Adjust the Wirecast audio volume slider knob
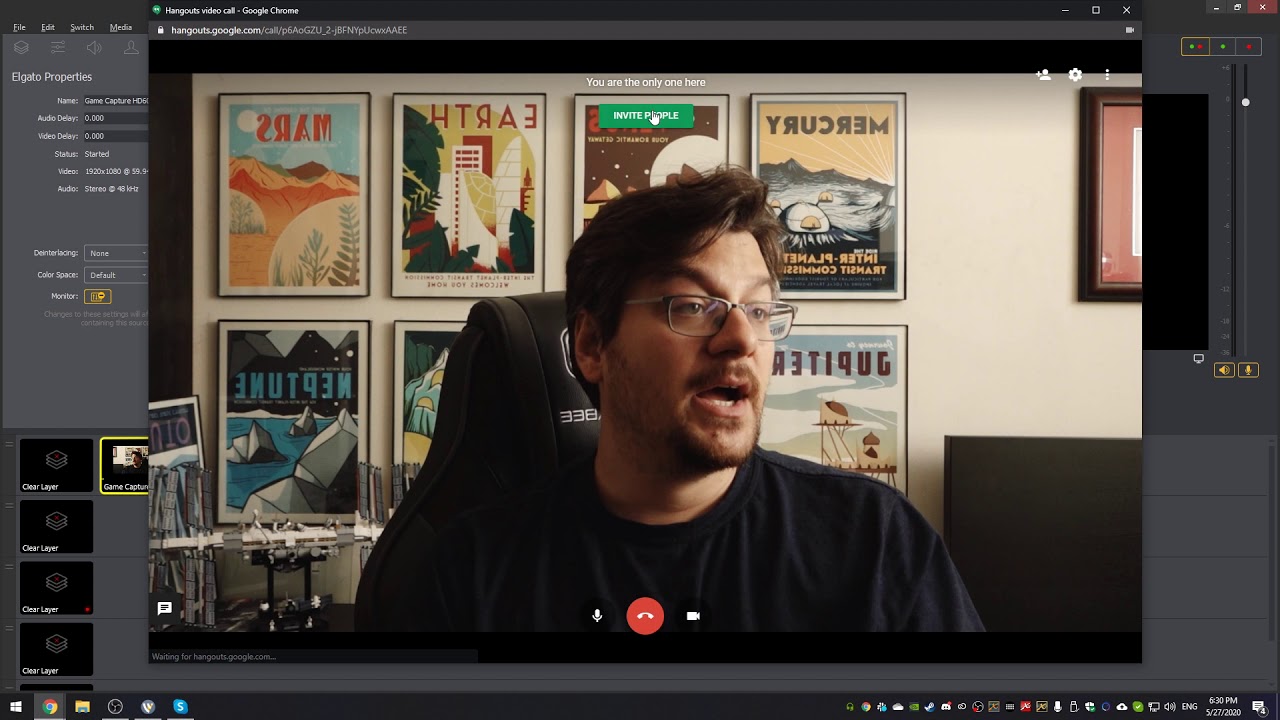Image resolution: width=1280 pixels, height=720 pixels. 1246,102
